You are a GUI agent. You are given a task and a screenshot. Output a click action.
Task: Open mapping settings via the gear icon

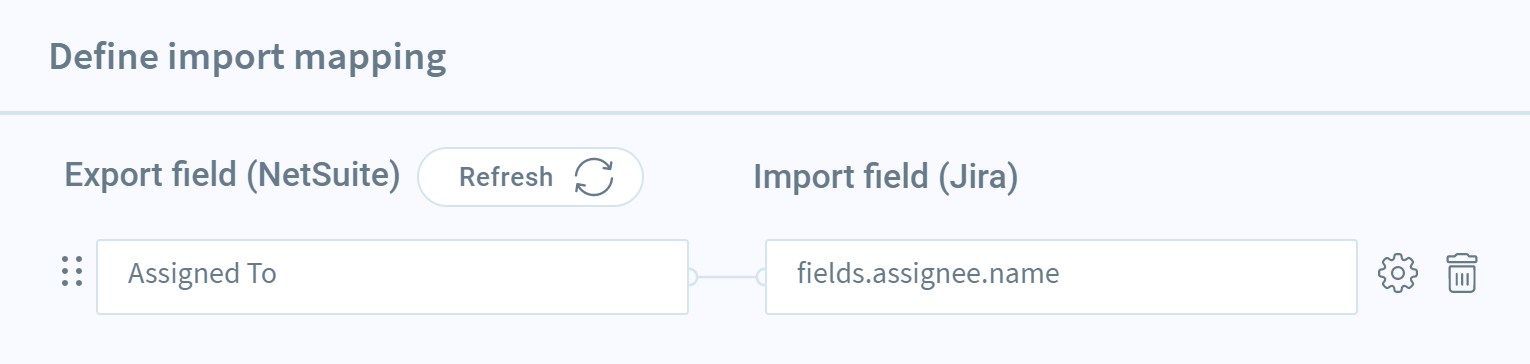pyautogui.click(x=1398, y=274)
